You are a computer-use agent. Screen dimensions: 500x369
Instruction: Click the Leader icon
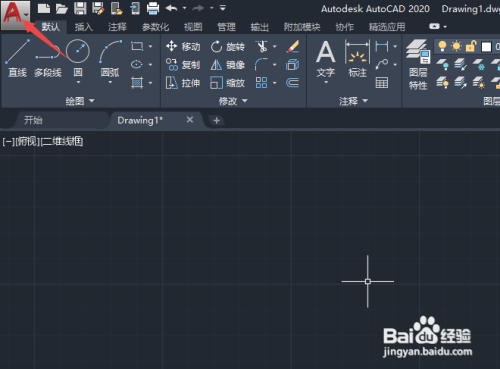click(382, 64)
